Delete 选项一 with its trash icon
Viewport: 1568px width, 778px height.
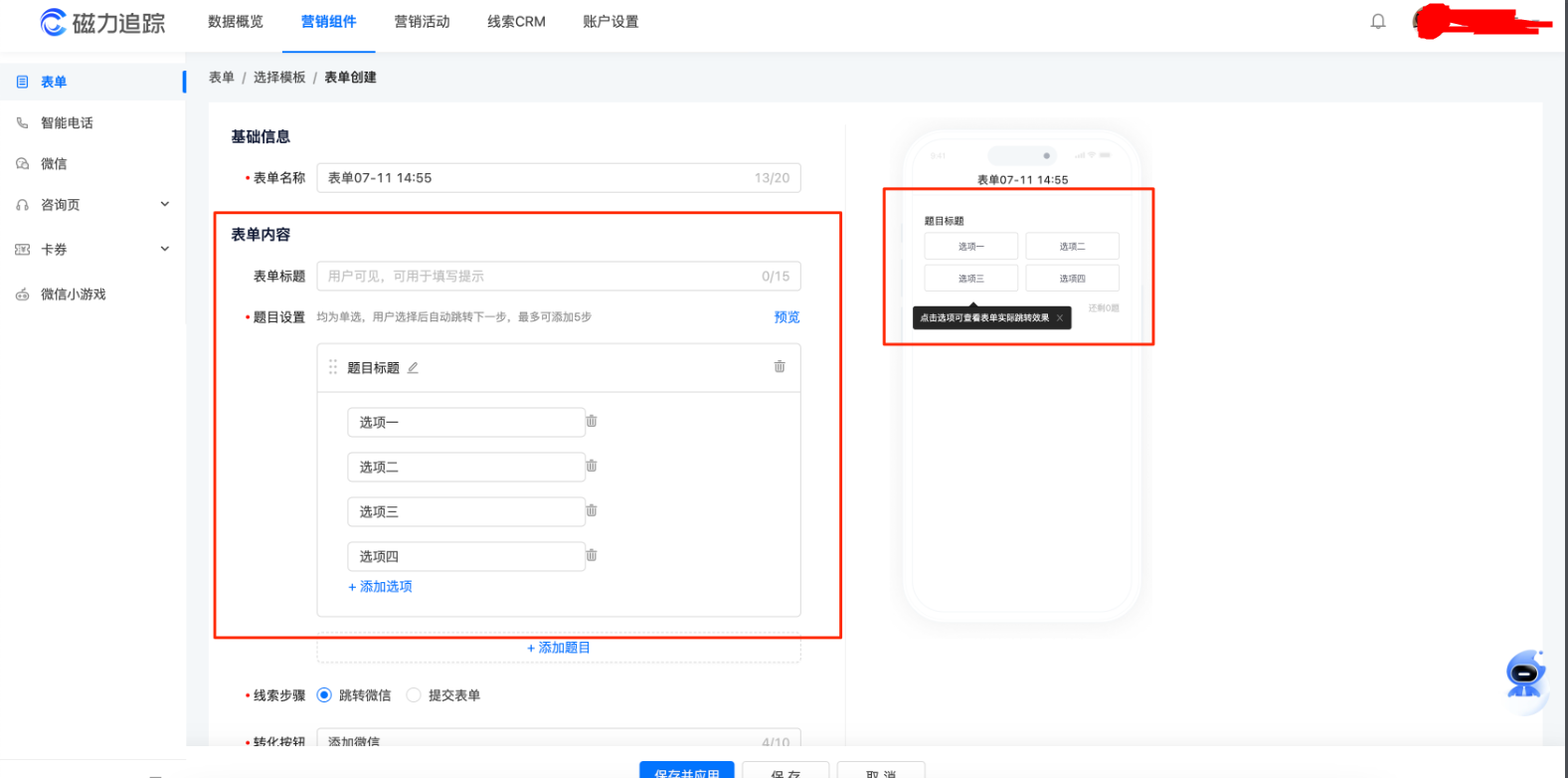point(592,421)
